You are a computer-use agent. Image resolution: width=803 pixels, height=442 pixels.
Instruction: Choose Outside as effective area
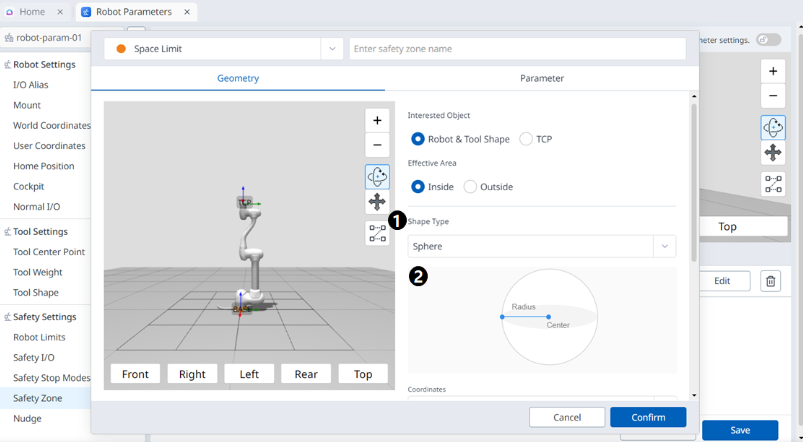[x=470, y=187]
